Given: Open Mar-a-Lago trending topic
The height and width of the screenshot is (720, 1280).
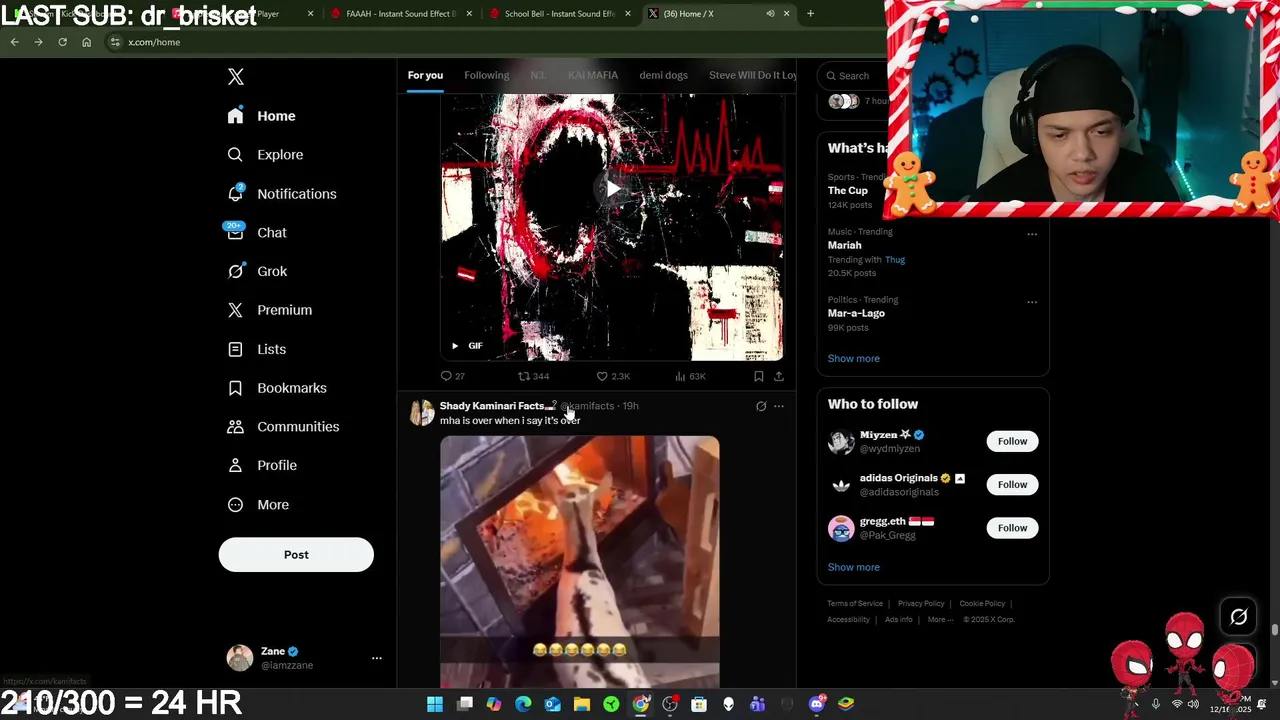Looking at the screenshot, I should pos(856,313).
